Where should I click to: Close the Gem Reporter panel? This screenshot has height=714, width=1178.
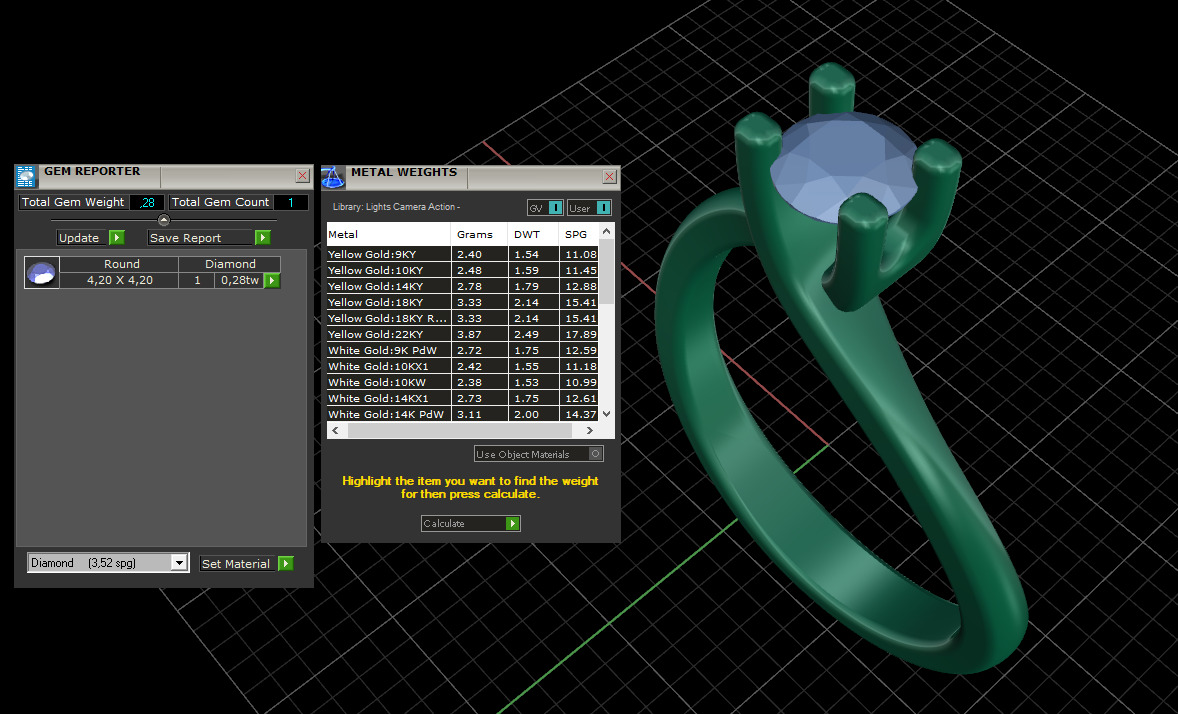(303, 175)
